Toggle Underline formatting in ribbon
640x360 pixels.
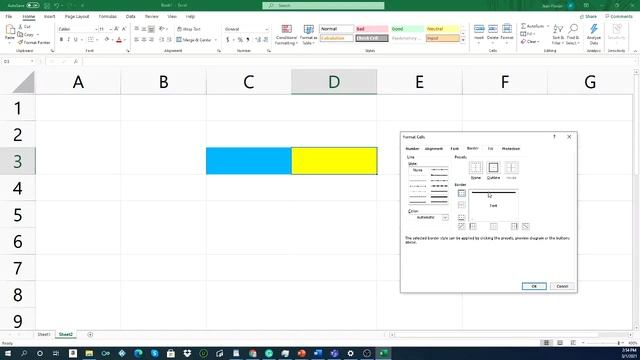[x=76, y=40]
